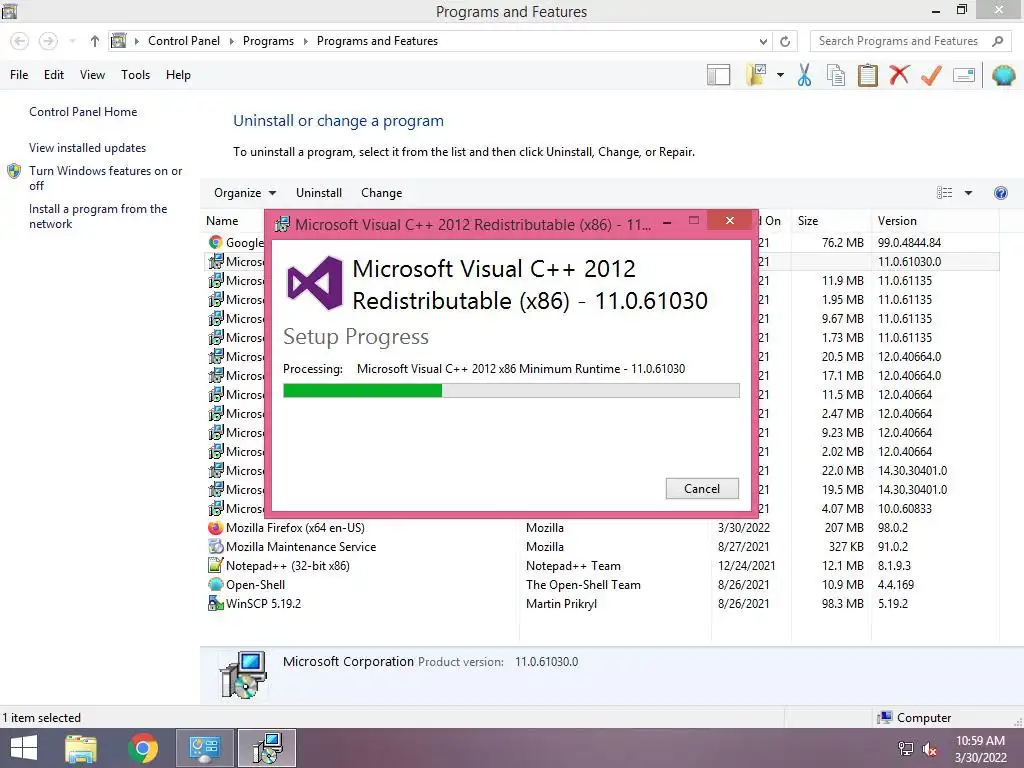Click the Back arrow navigation icon
Screen dimensions: 1024x768
pyautogui.click(x=20, y=41)
